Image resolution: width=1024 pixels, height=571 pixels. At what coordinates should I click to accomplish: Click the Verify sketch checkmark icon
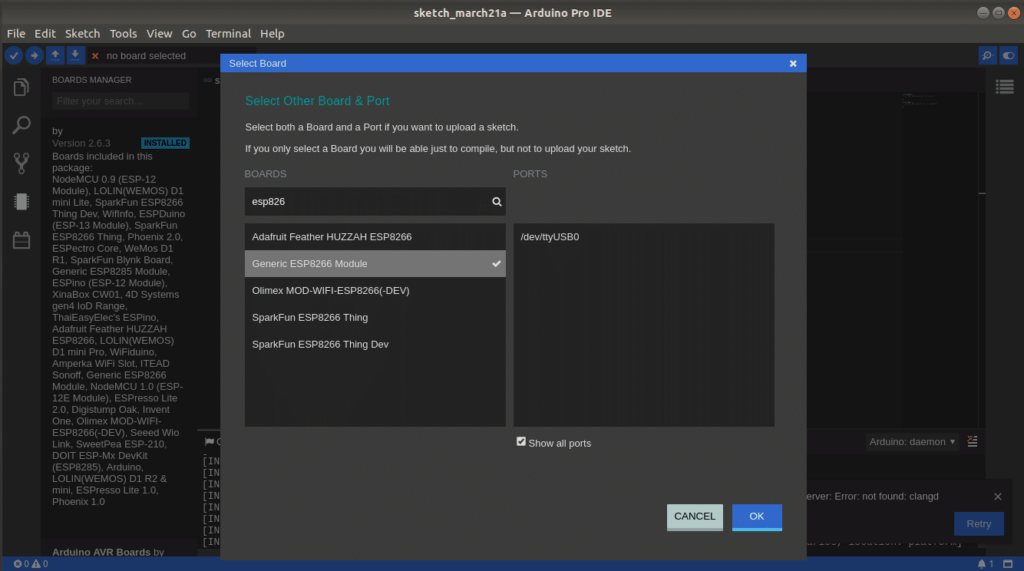point(14,56)
